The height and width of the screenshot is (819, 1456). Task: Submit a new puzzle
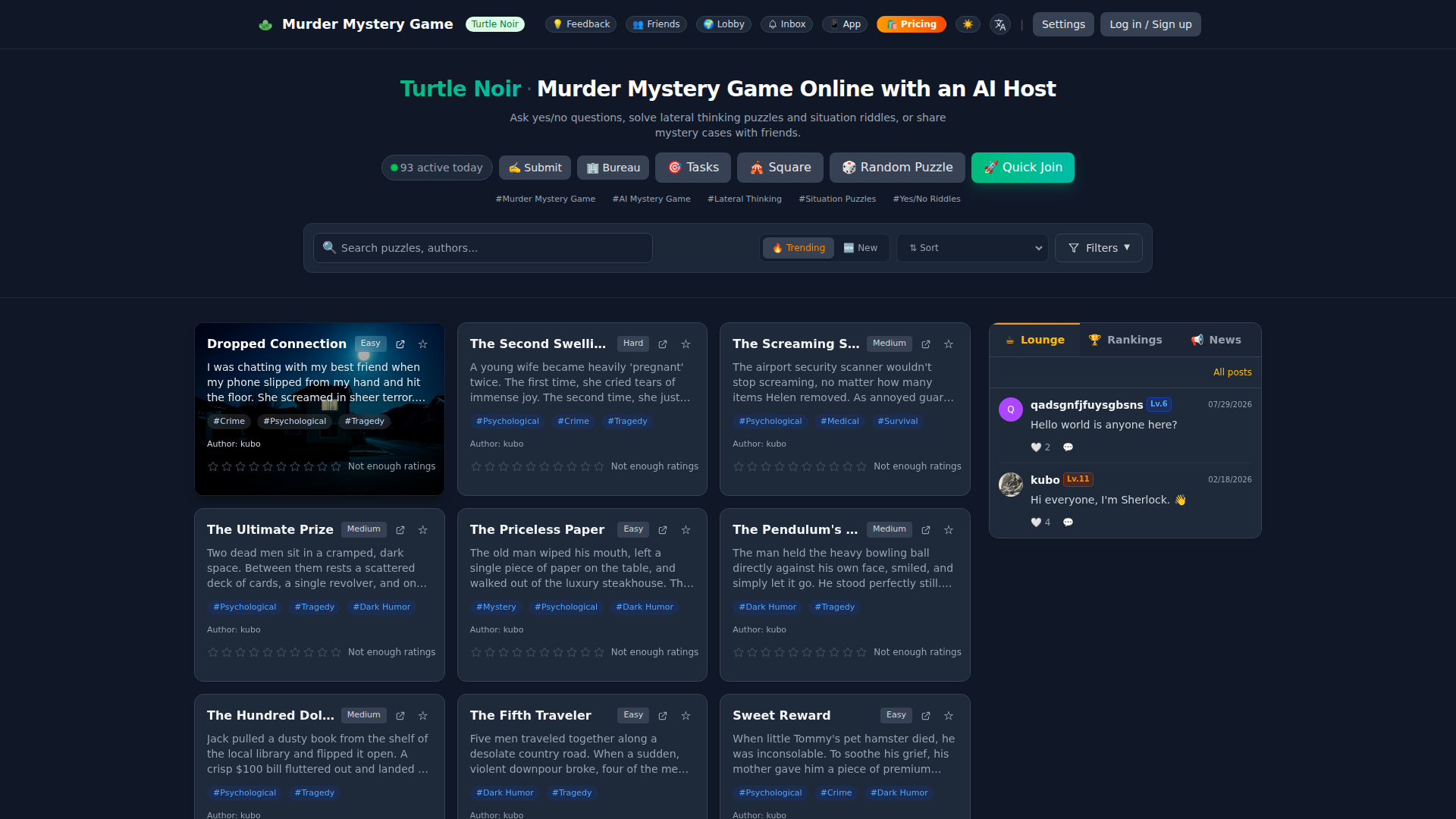click(535, 168)
